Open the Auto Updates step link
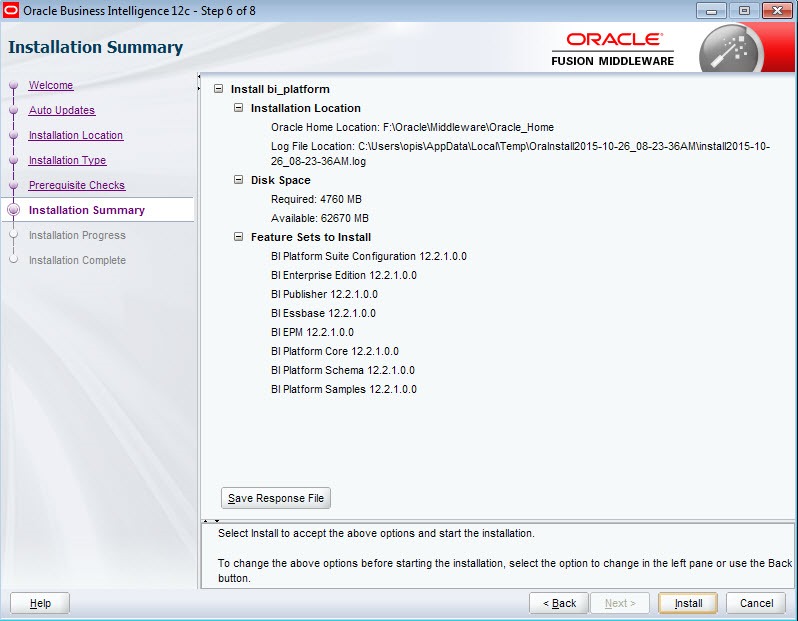This screenshot has width=798, height=621. point(62,110)
